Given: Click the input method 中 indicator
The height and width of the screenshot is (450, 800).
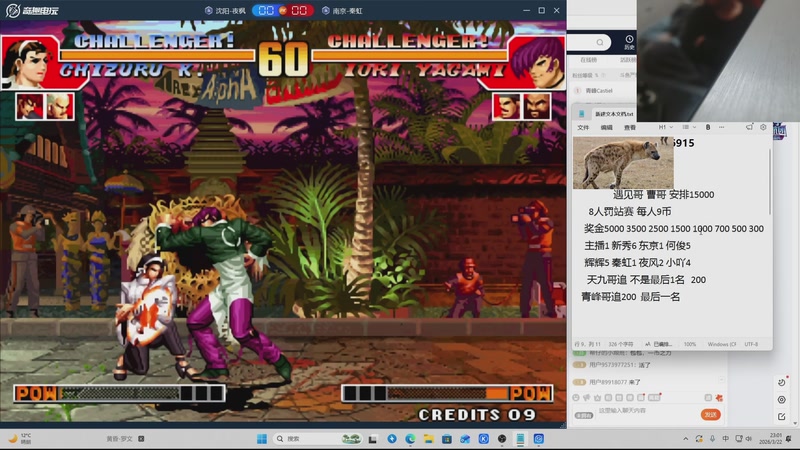Looking at the screenshot, I should 725,439.
